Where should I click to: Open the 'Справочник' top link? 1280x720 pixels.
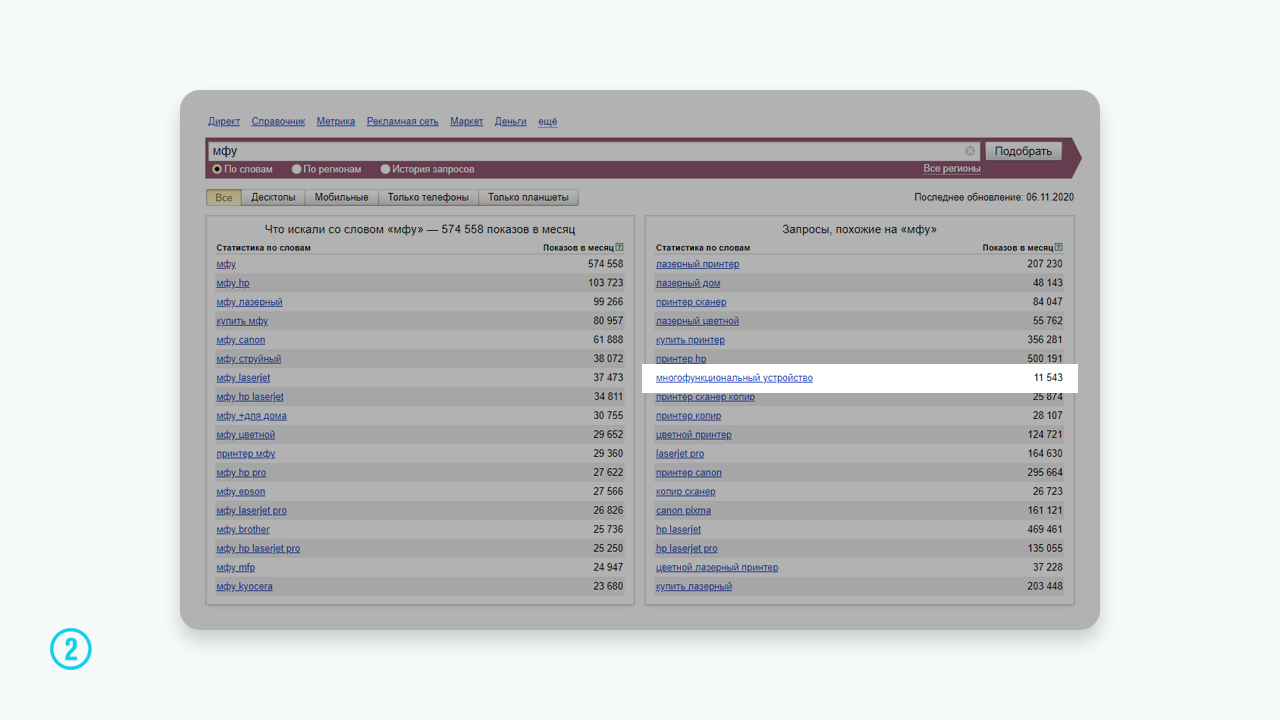[278, 121]
